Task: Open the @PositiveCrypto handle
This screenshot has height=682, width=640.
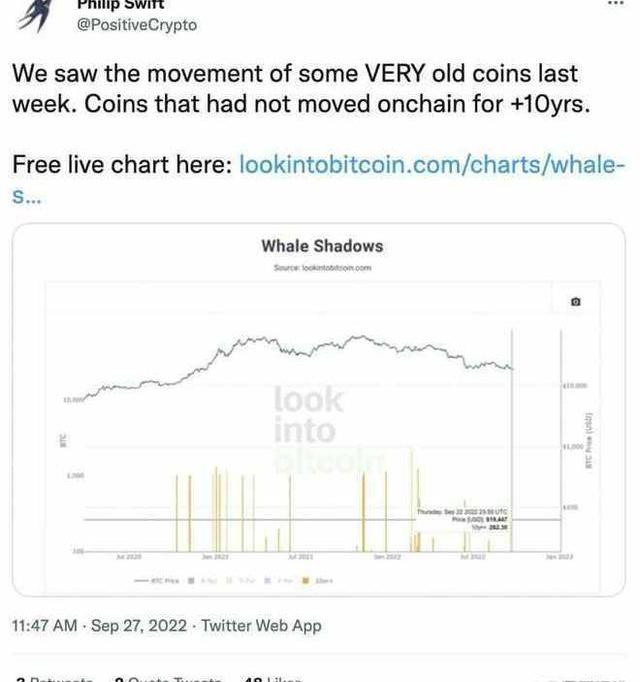Action: (x=137, y=25)
